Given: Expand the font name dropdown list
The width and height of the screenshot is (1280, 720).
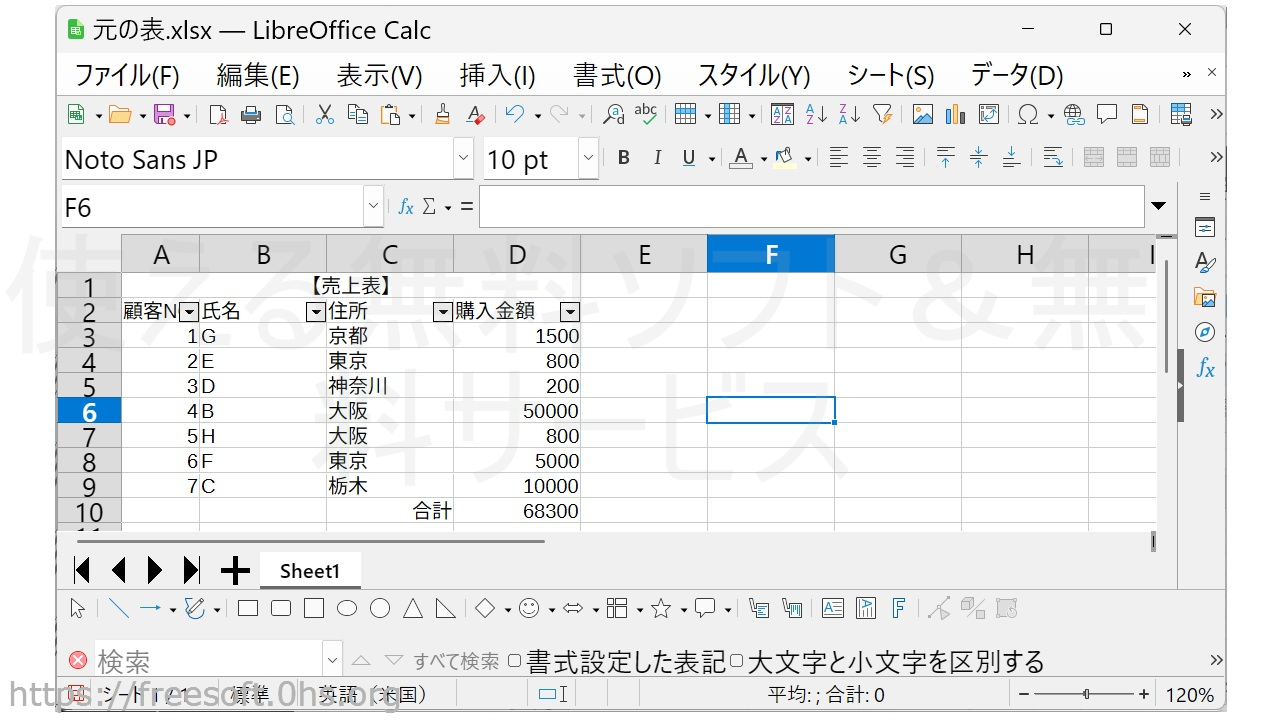Looking at the screenshot, I should tap(463, 158).
